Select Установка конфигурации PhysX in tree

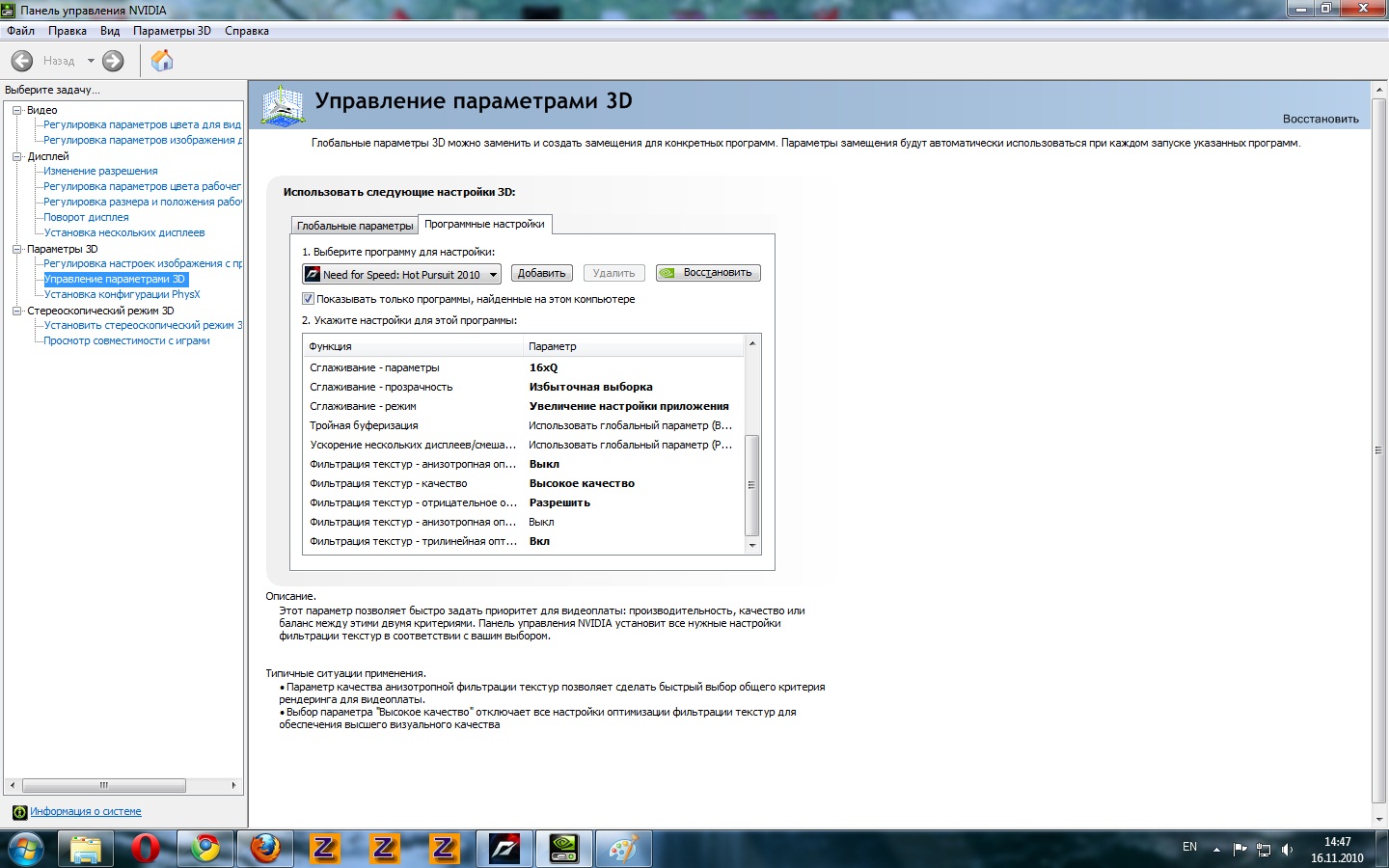tap(122, 294)
